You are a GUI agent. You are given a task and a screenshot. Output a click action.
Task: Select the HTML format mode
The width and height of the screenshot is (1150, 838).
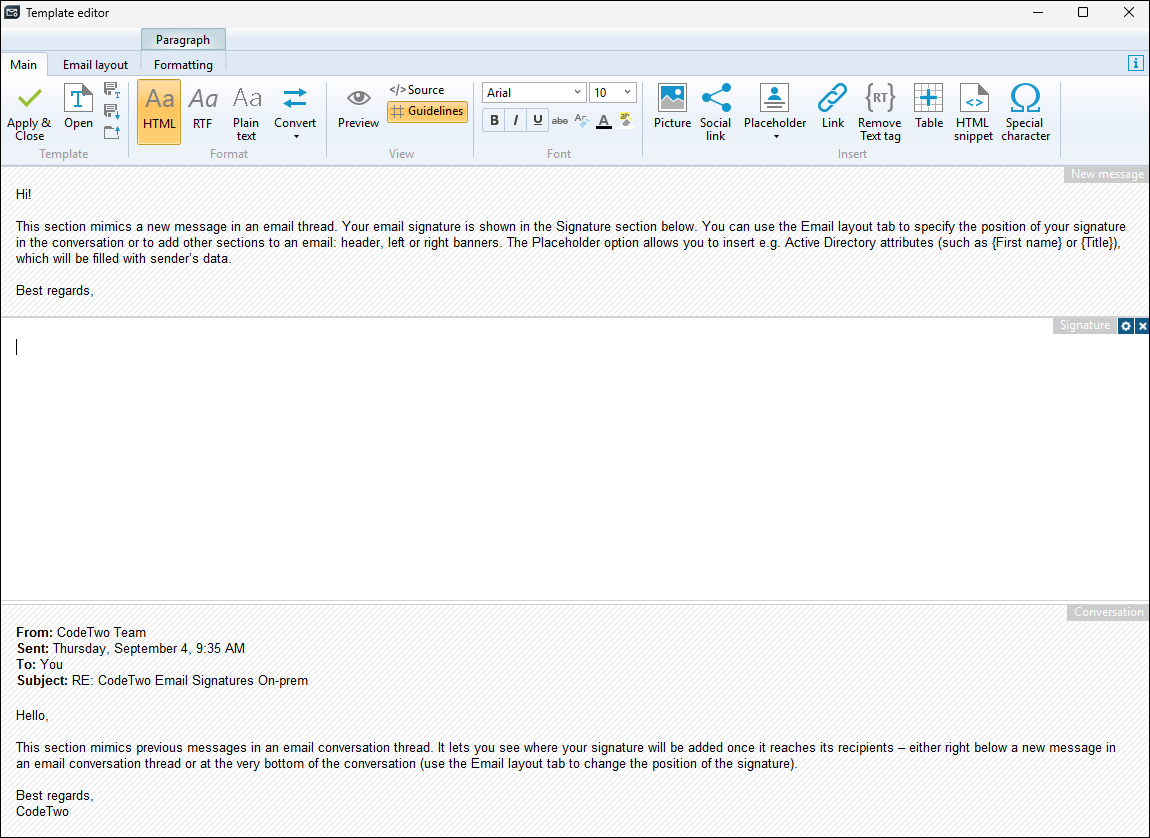point(158,110)
